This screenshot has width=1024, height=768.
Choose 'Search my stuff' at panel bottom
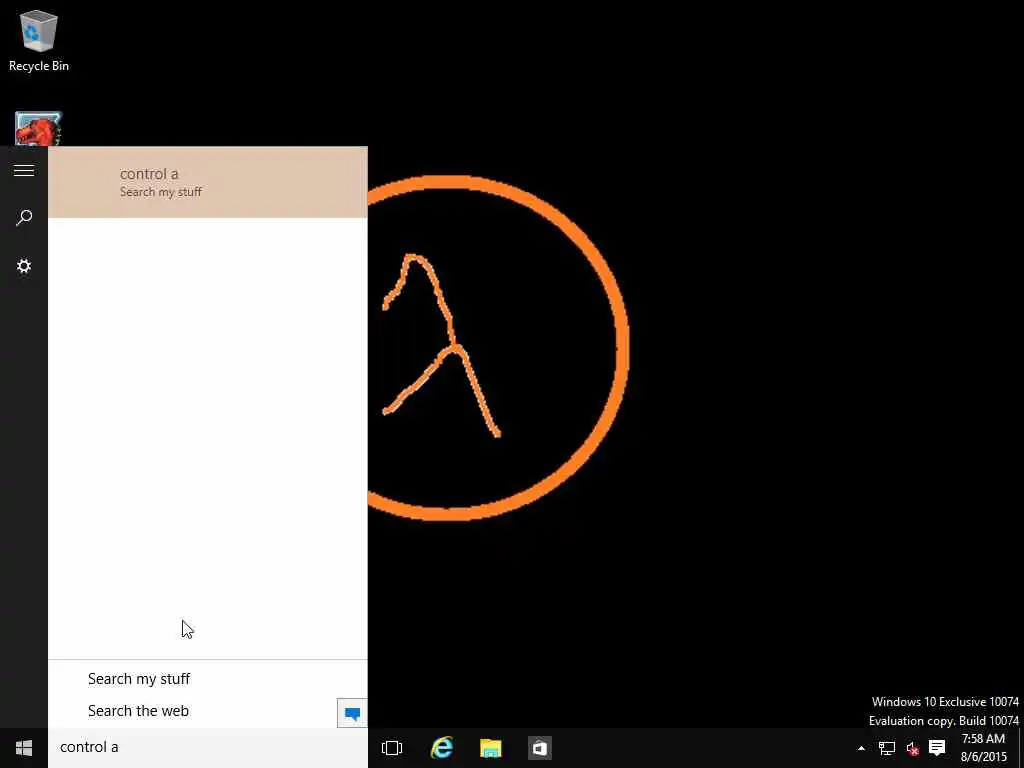click(138, 679)
